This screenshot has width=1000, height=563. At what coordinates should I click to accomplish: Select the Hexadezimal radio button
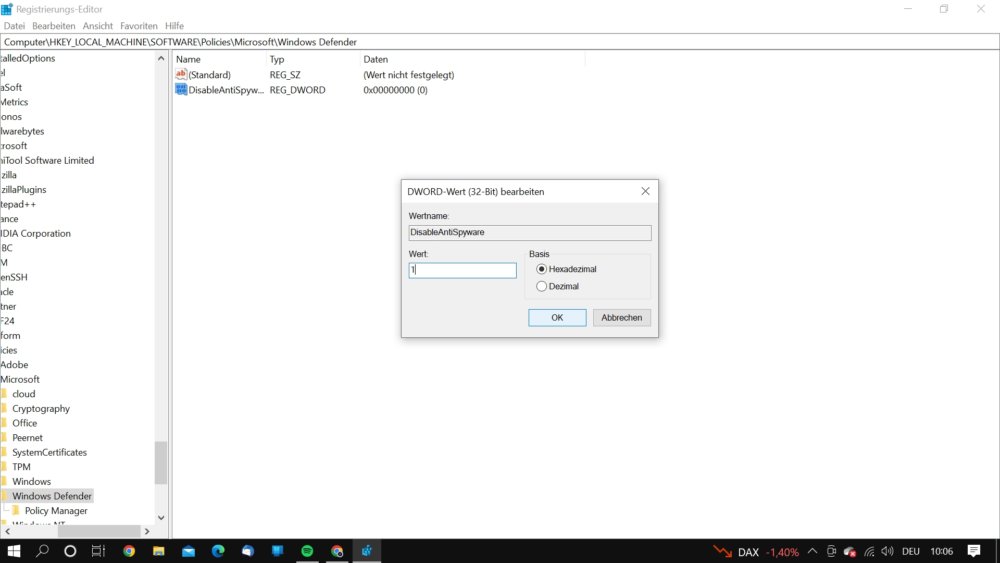(x=541, y=269)
